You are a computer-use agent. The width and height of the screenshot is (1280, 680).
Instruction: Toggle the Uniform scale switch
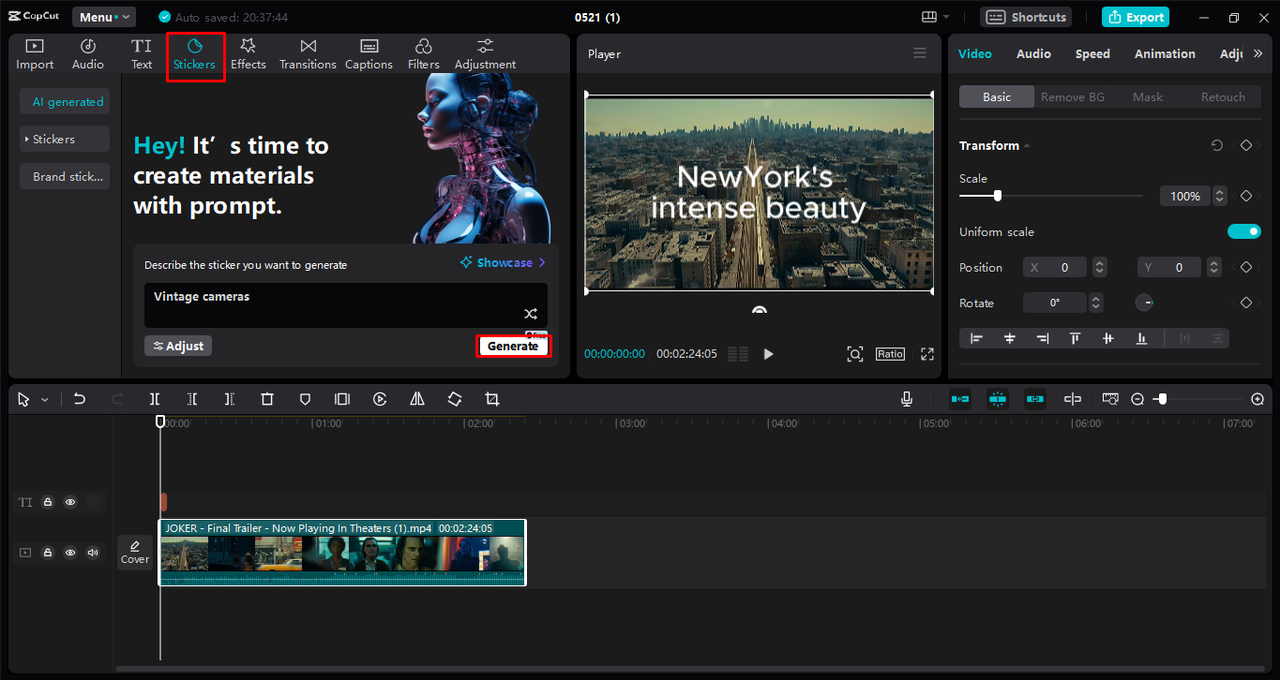coord(1244,232)
